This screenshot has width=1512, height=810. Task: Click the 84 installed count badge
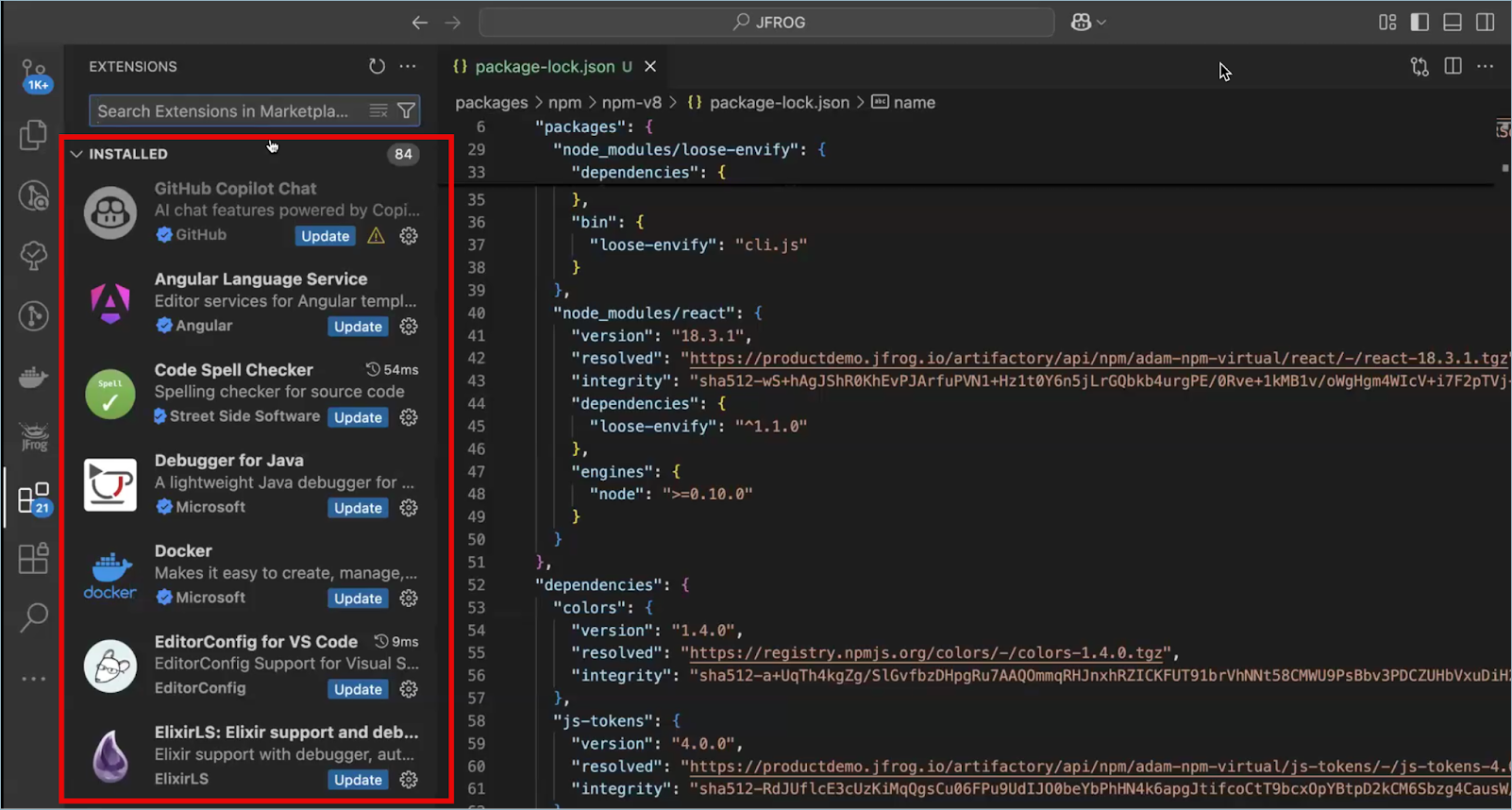click(x=403, y=154)
